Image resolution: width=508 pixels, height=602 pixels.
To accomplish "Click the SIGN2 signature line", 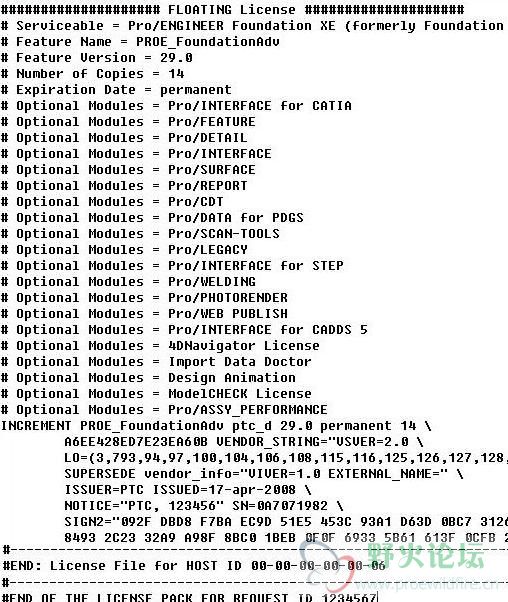I will coord(286,522).
